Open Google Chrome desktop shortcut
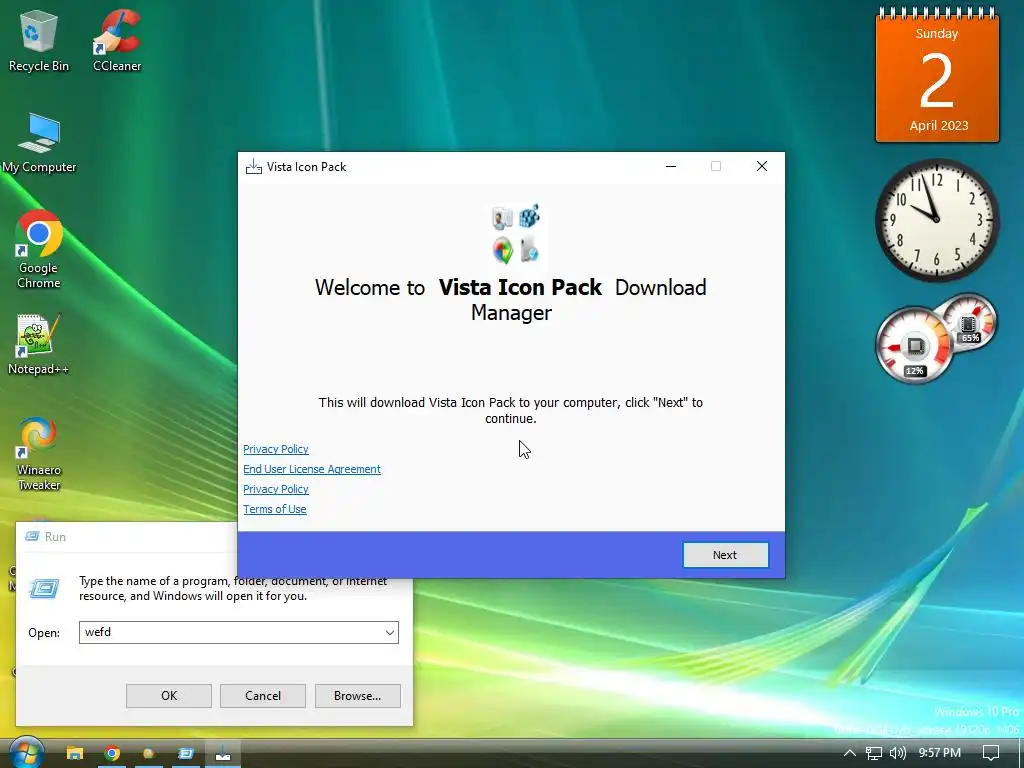This screenshot has height=768, width=1024. tap(39, 249)
